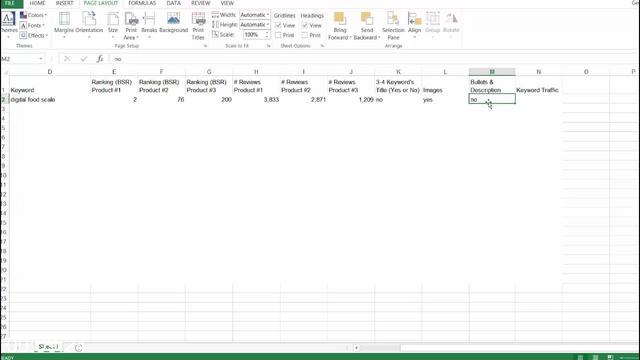Open Scale to Fit dialog launcher
The width and height of the screenshot is (640, 360).
tap(269, 46)
